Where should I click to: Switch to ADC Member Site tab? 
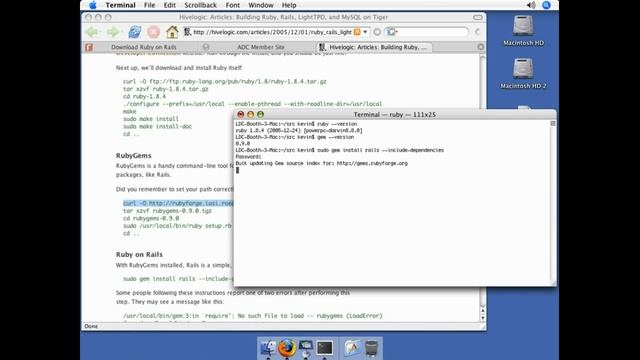[261, 47]
